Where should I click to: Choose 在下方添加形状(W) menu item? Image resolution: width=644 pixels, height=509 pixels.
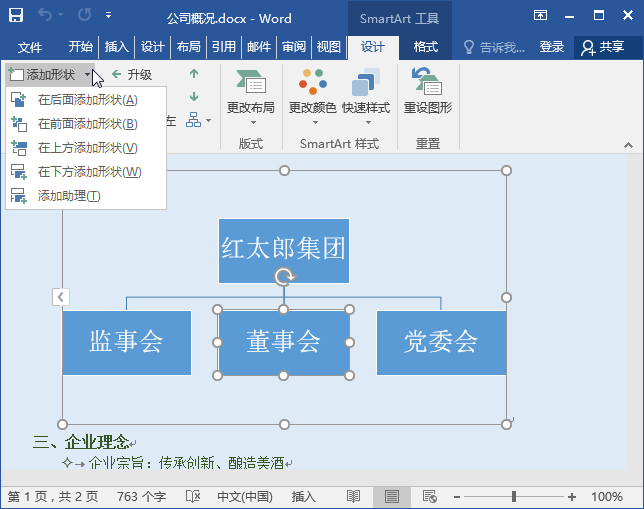tap(86, 172)
